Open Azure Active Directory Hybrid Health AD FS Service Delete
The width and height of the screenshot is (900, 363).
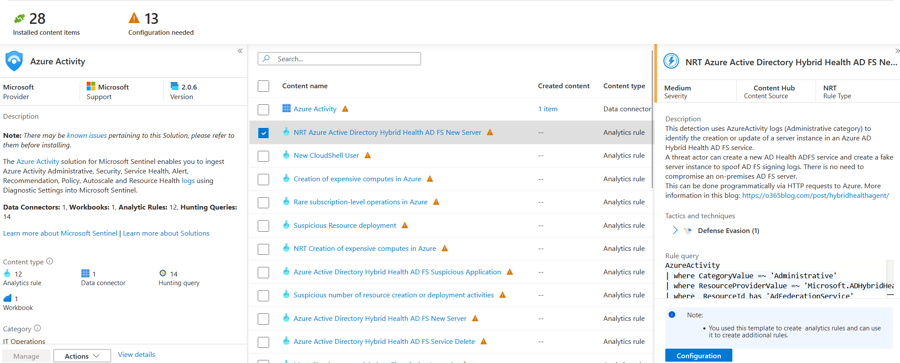[384, 342]
